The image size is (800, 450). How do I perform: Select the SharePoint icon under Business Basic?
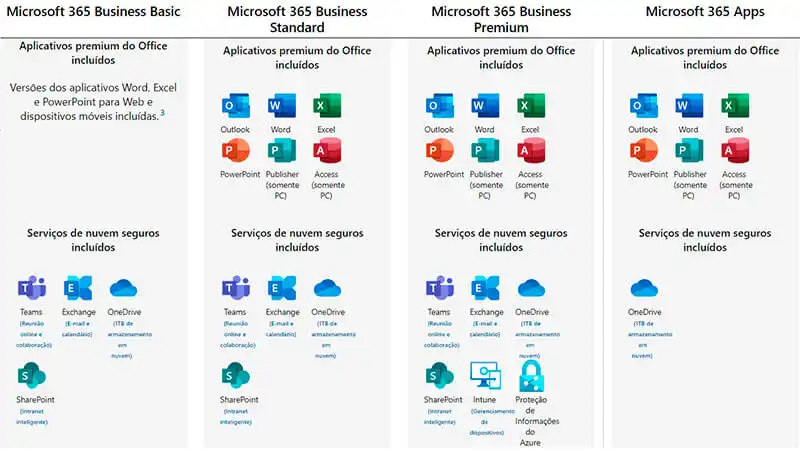[32, 377]
